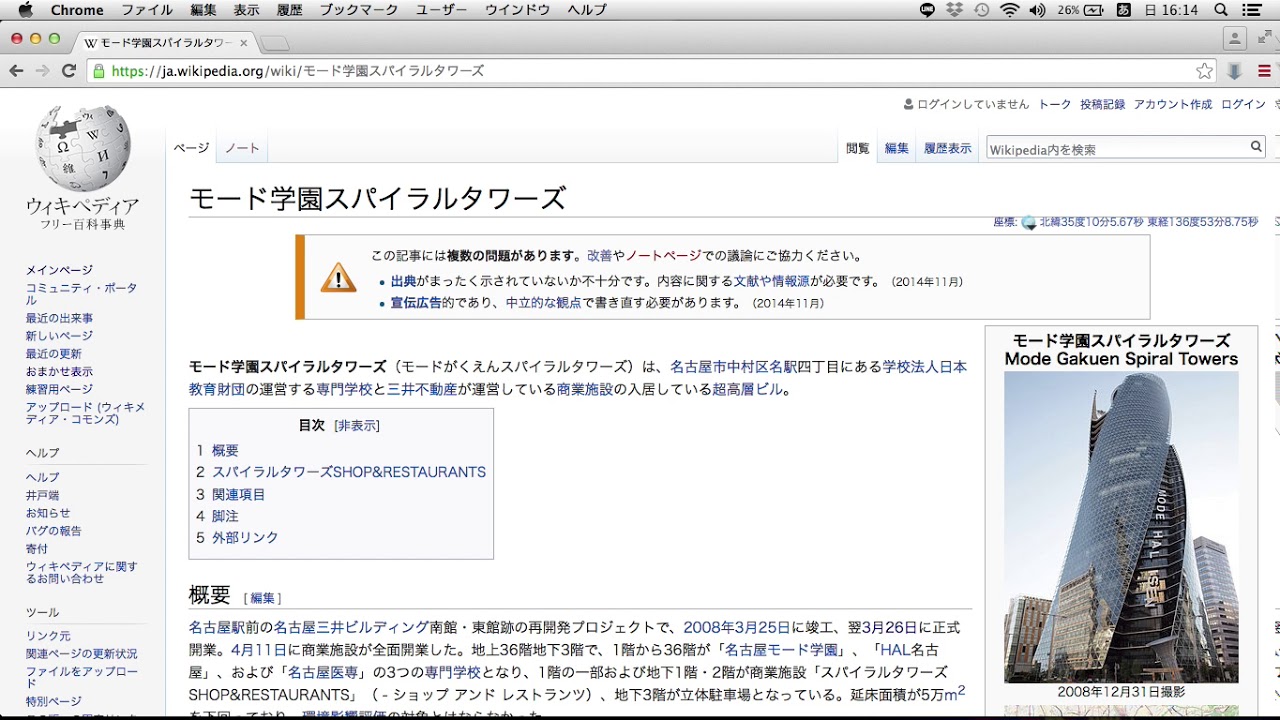
Task: Click the Time Machine menu bar icon
Action: 982,10
